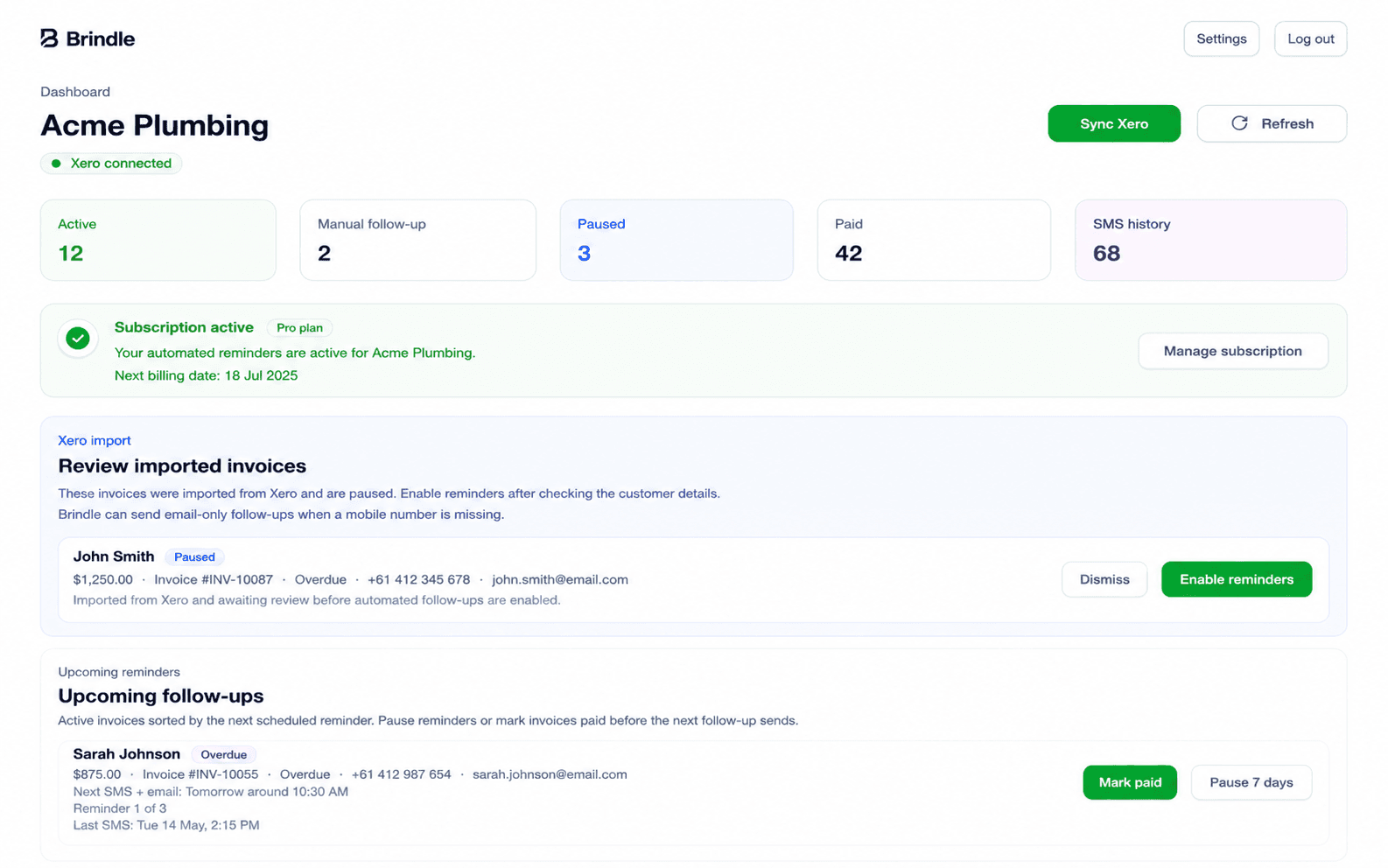Viewport: 1388px width, 868px height.
Task: Click Invoice #INV-10087 text
Action: click(x=214, y=579)
